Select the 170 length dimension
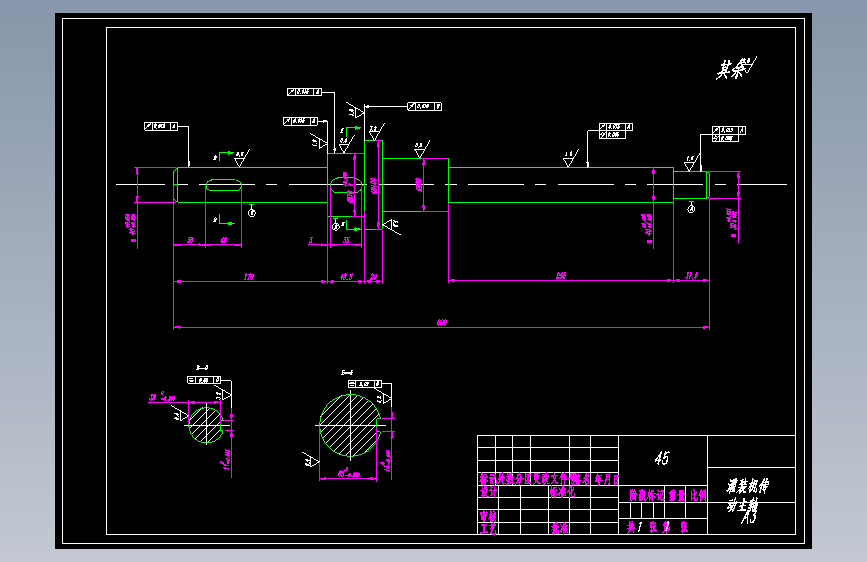This screenshot has width=867, height=562. (x=249, y=276)
